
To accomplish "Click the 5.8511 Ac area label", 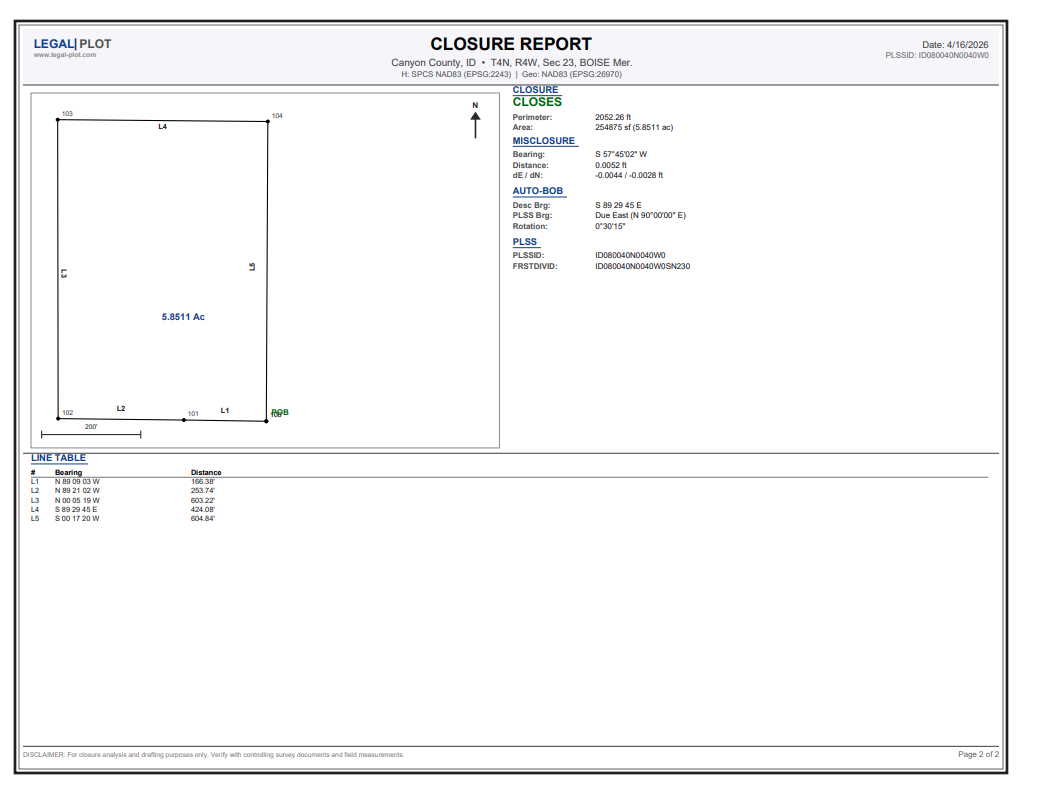I will click(183, 317).
